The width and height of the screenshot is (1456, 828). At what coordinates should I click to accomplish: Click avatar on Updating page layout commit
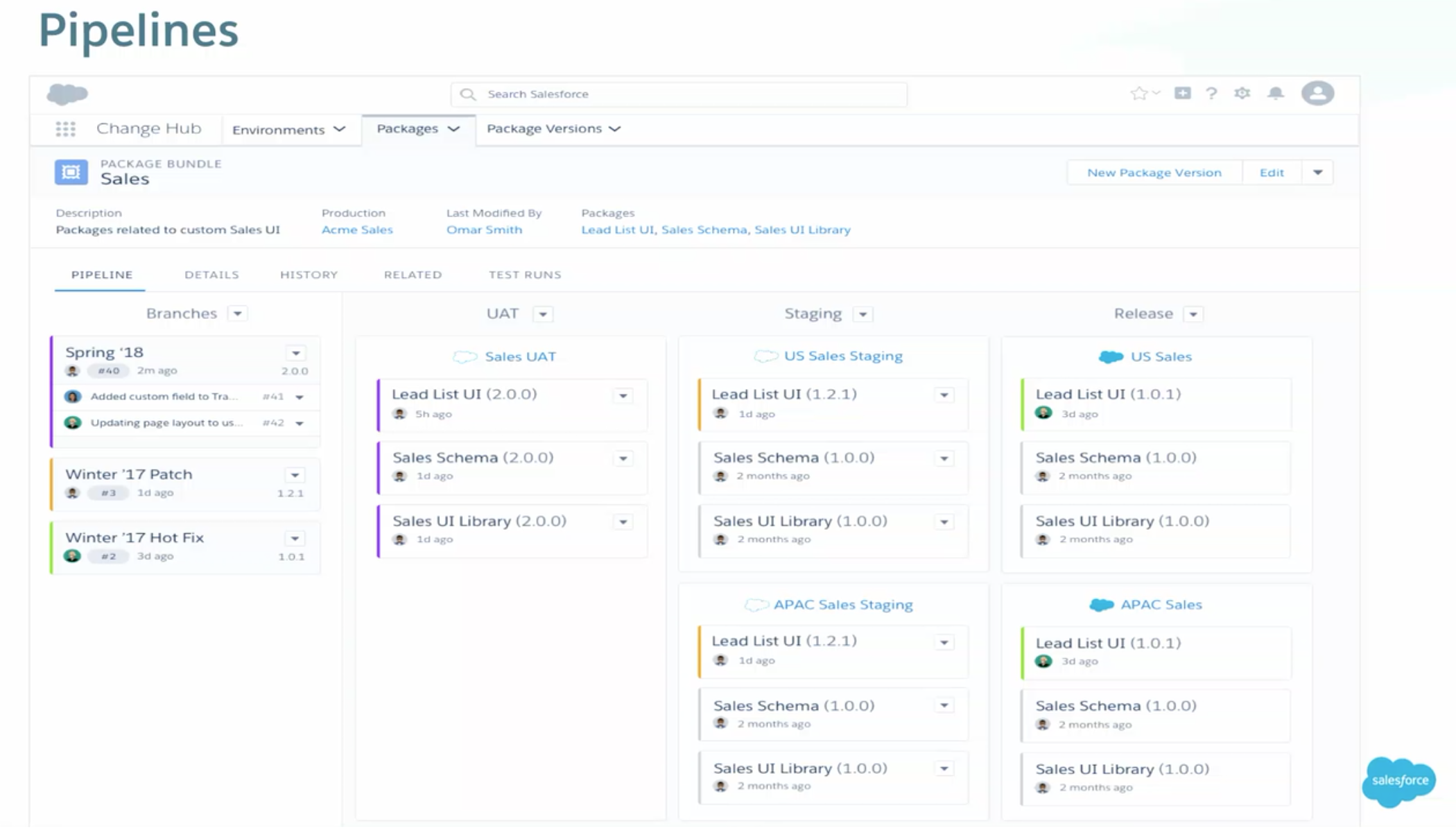[x=73, y=422]
